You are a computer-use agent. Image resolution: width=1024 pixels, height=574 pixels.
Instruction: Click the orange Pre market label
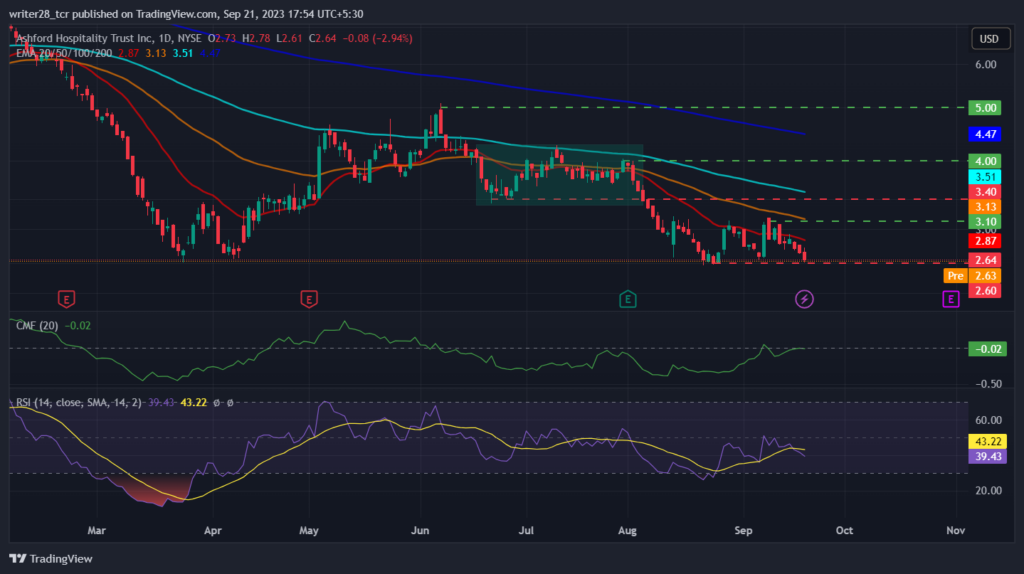coord(955,276)
